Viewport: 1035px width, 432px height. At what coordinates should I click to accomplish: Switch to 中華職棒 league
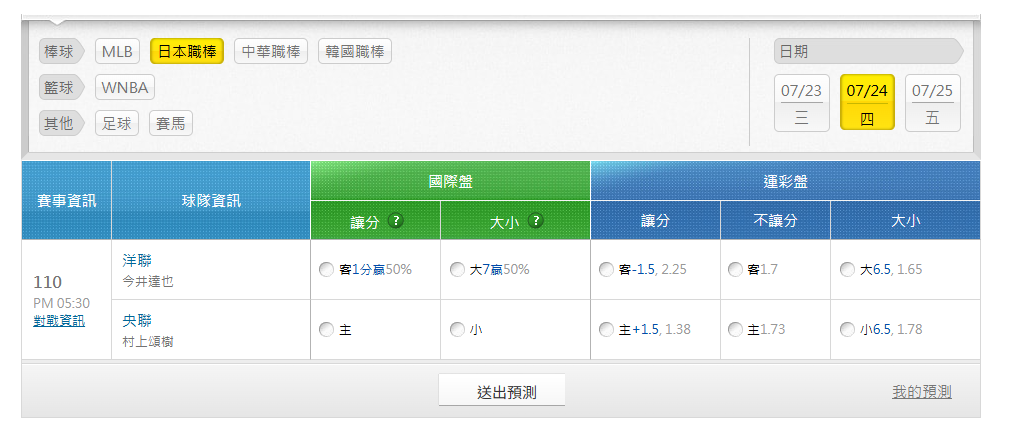click(271, 52)
